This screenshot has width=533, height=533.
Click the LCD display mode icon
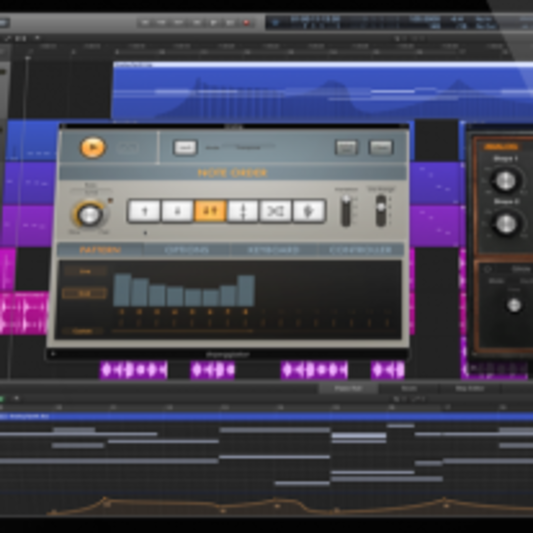(275, 23)
